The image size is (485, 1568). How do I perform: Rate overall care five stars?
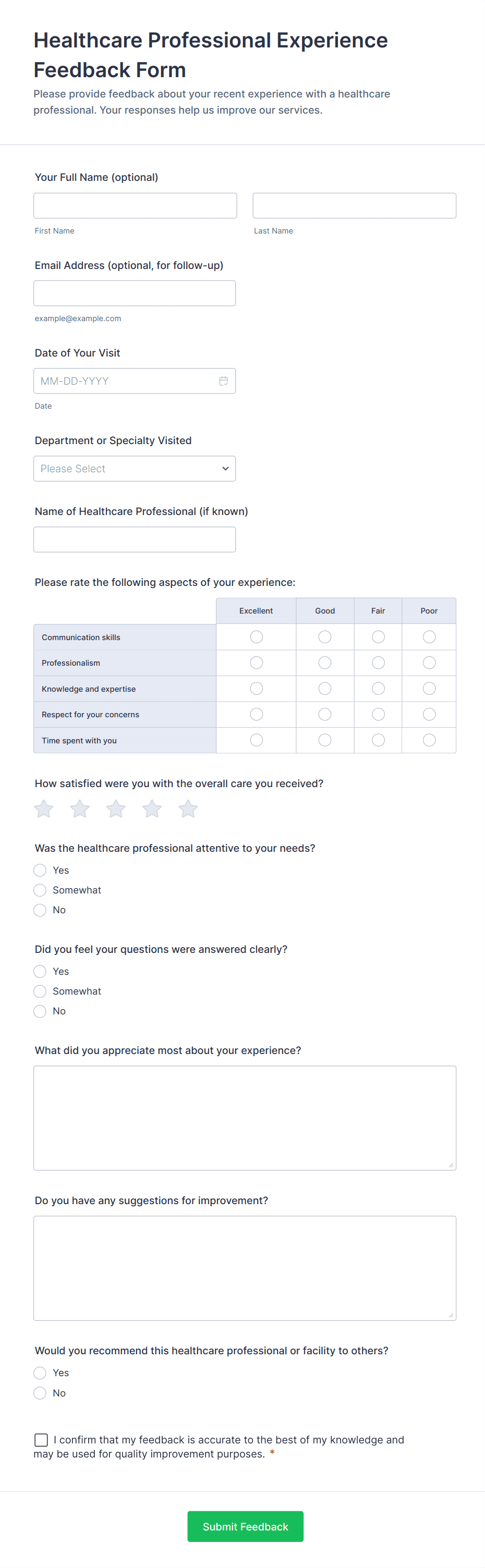pyautogui.click(x=188, y=809)
